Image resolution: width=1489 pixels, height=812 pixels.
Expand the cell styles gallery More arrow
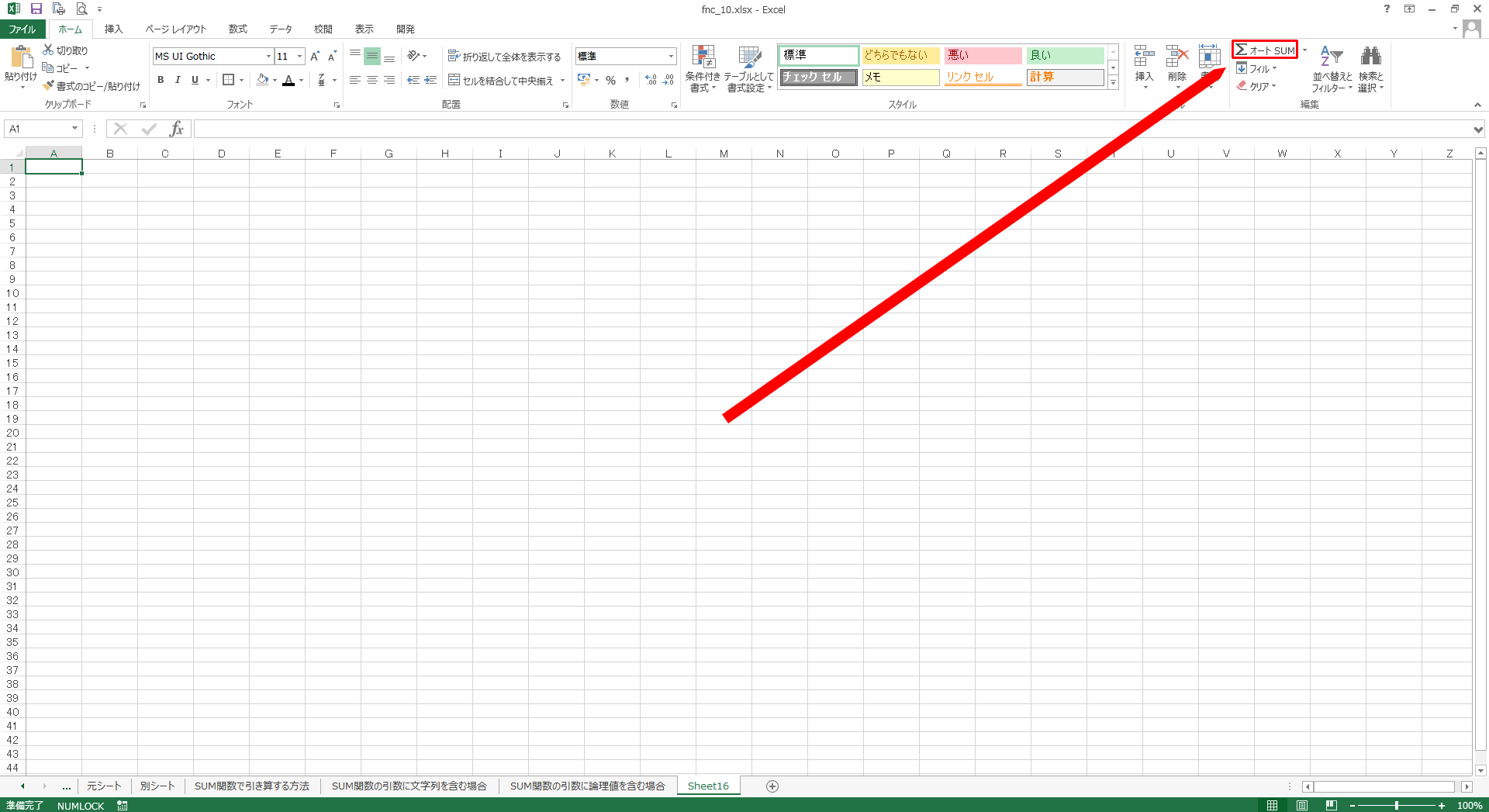point(1113,82)
